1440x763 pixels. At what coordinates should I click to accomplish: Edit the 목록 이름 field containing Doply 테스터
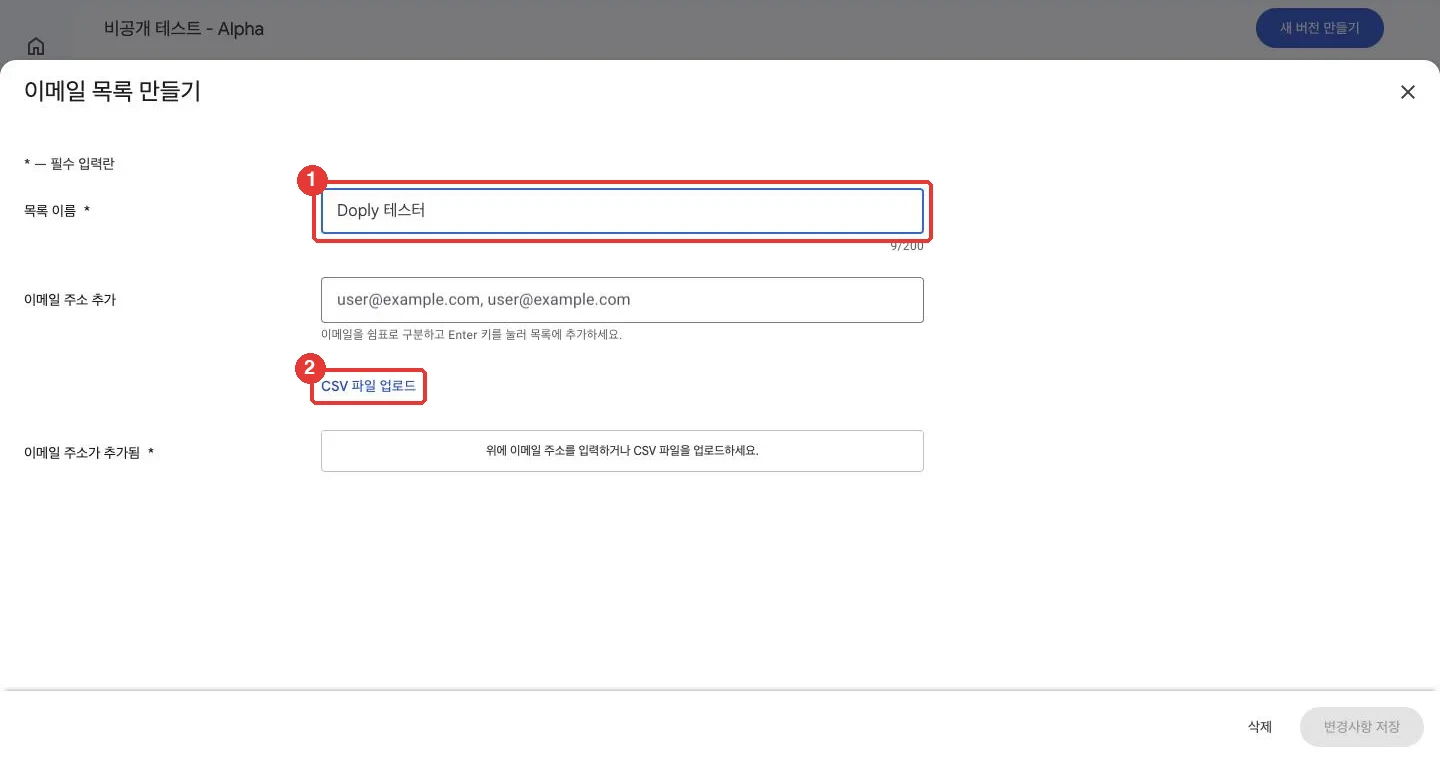[x=622, y=211]
